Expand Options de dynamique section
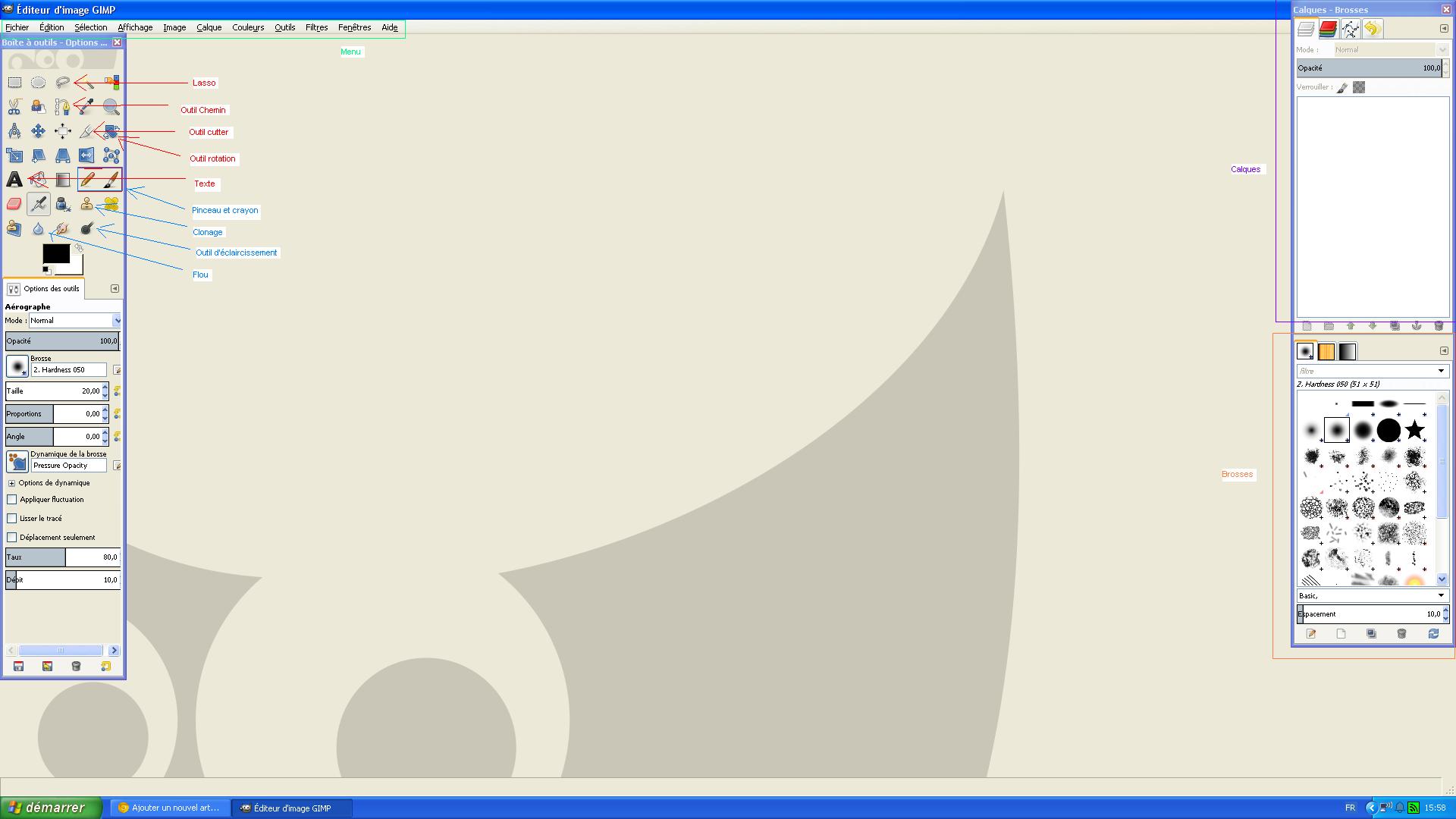This screenshot has width=1456, height=819. 11,483
